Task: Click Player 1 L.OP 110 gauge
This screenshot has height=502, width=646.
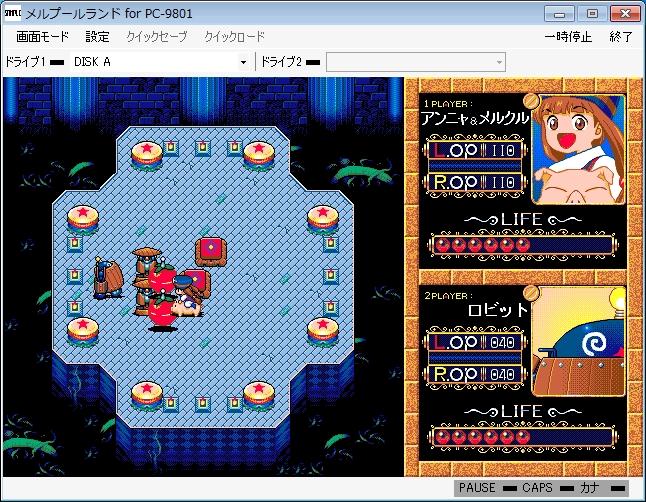Action: (475, 150)
